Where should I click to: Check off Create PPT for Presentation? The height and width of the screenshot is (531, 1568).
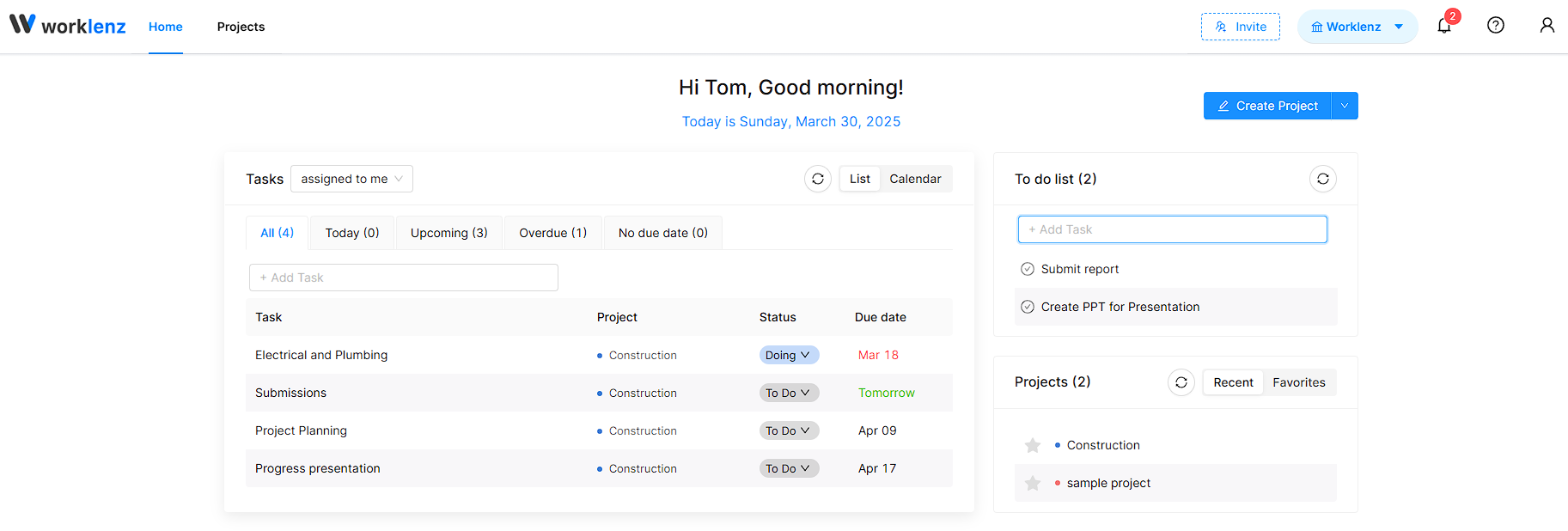(x=1027, y=307)
